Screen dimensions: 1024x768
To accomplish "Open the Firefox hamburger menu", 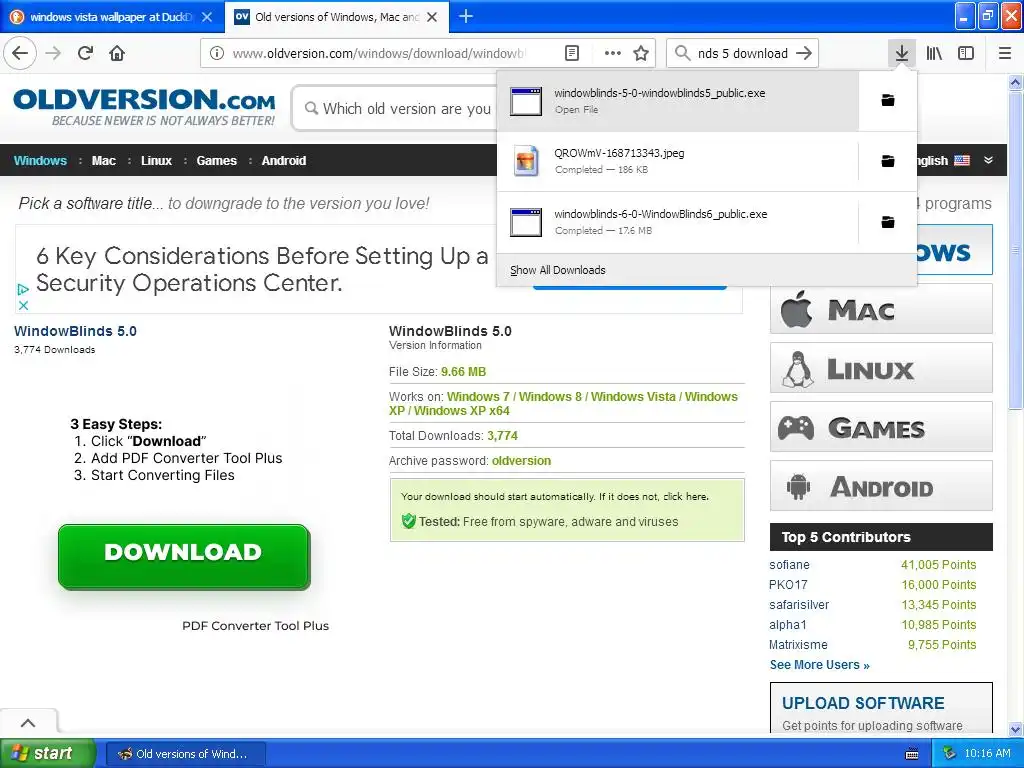I will coord(1005,53).
